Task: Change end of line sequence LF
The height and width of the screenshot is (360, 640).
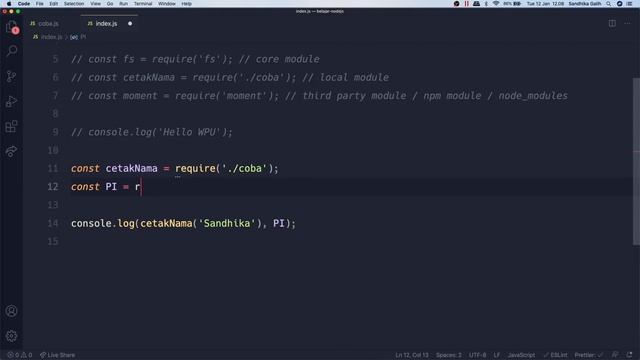Action: (x=497, y=355)
